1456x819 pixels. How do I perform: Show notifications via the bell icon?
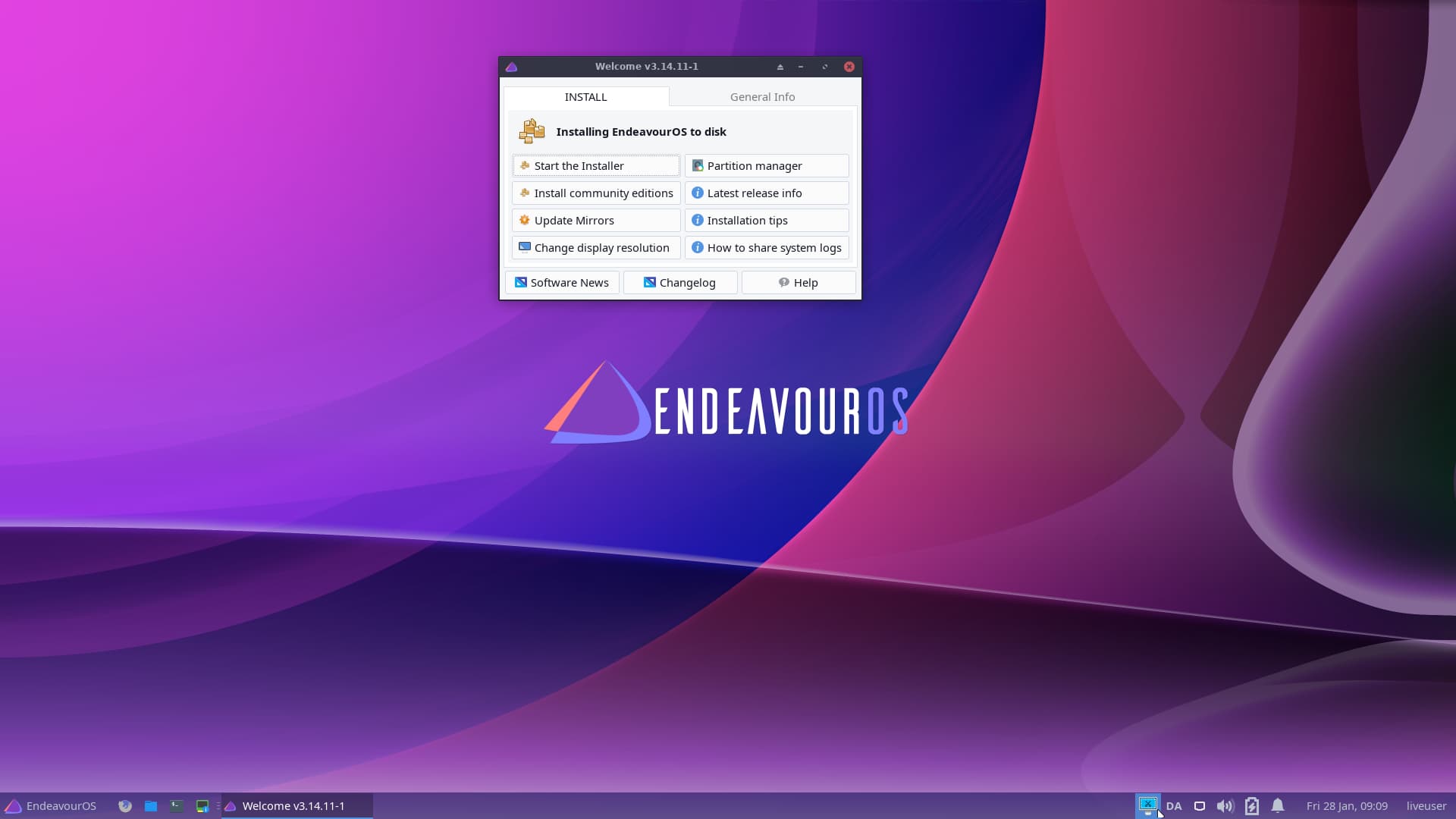point(1278,805)
